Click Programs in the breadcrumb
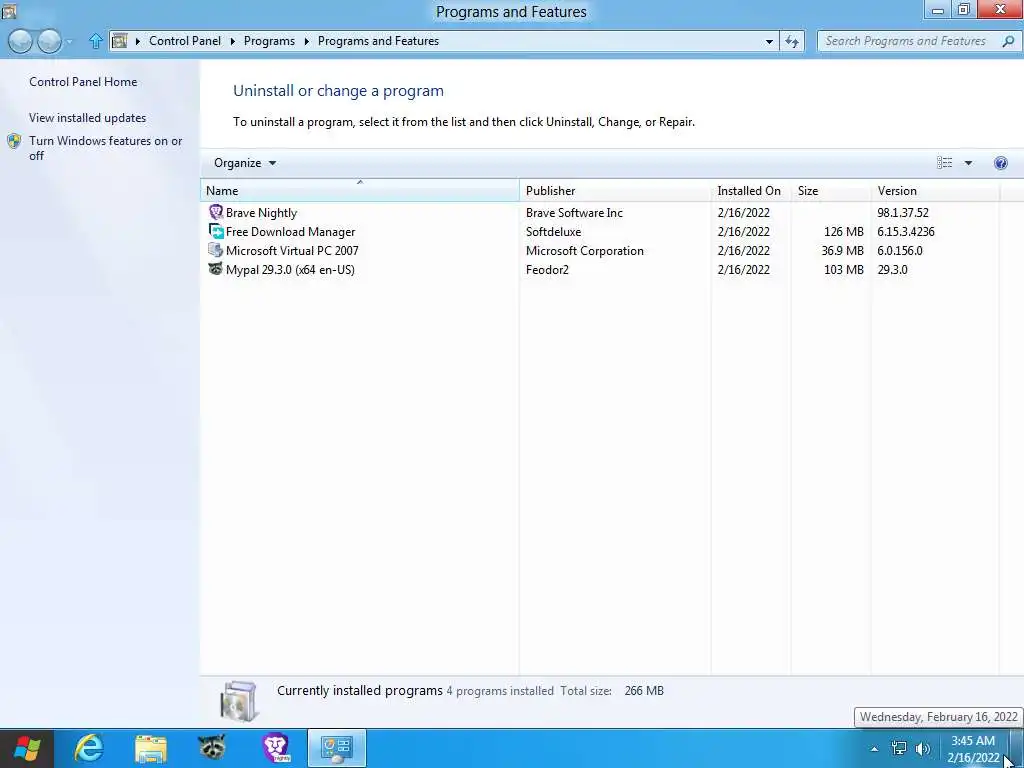 pos(269,40)
